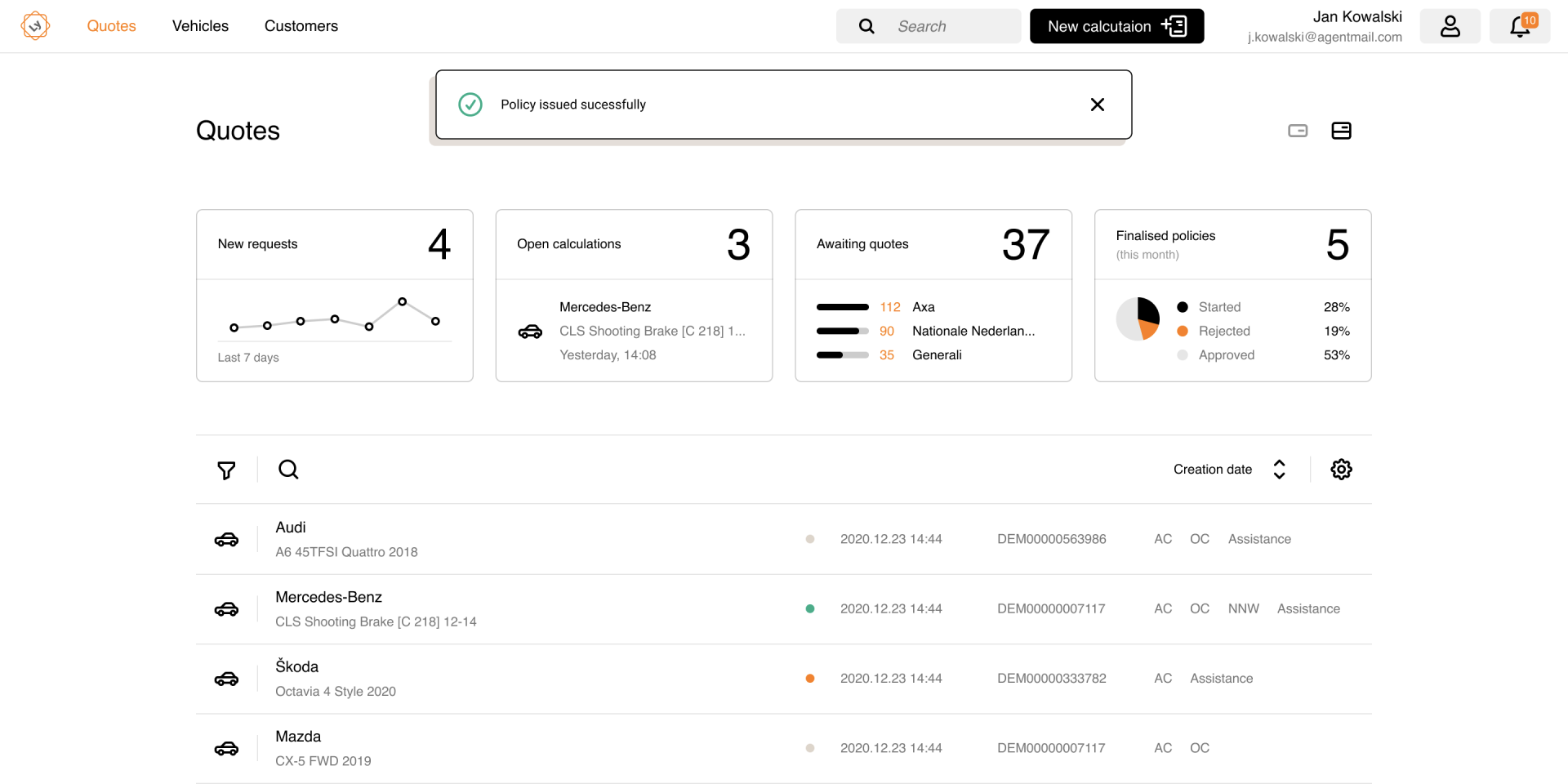Open the New requests card

point(335,296)
